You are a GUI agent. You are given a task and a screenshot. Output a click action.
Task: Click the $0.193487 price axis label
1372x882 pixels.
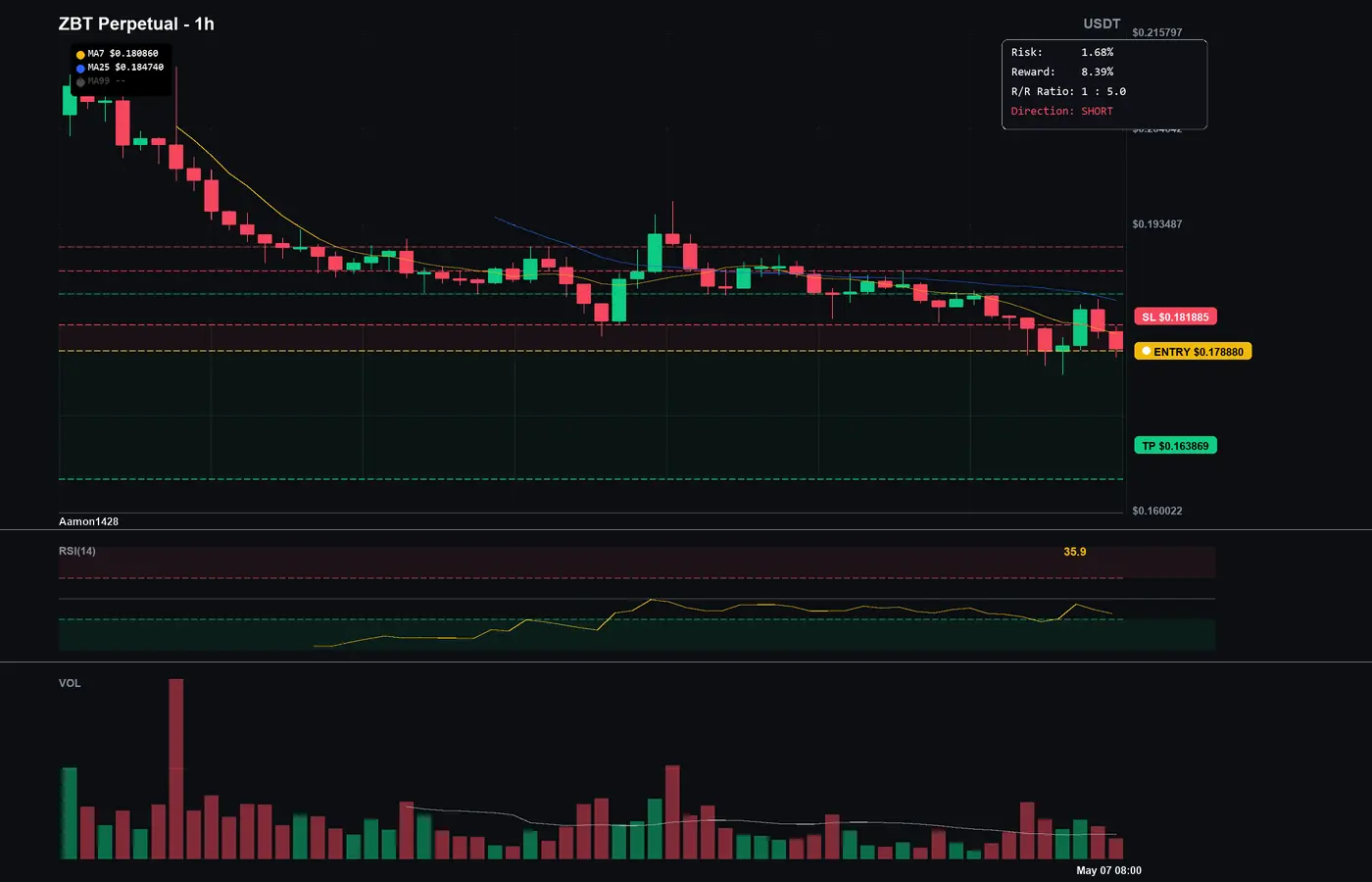click(1157, 224)
